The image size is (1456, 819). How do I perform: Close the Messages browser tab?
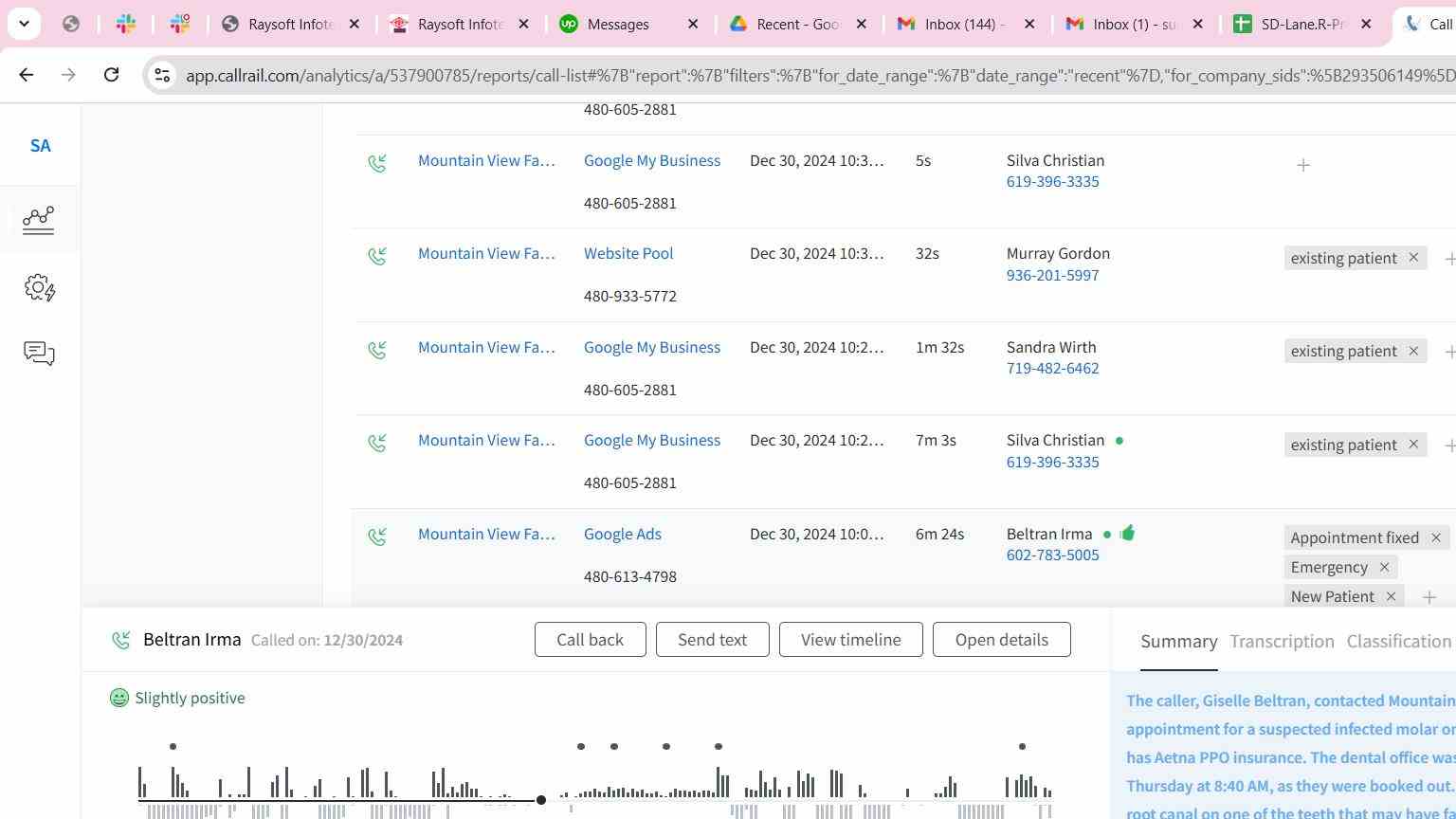[x=693, y=25]
